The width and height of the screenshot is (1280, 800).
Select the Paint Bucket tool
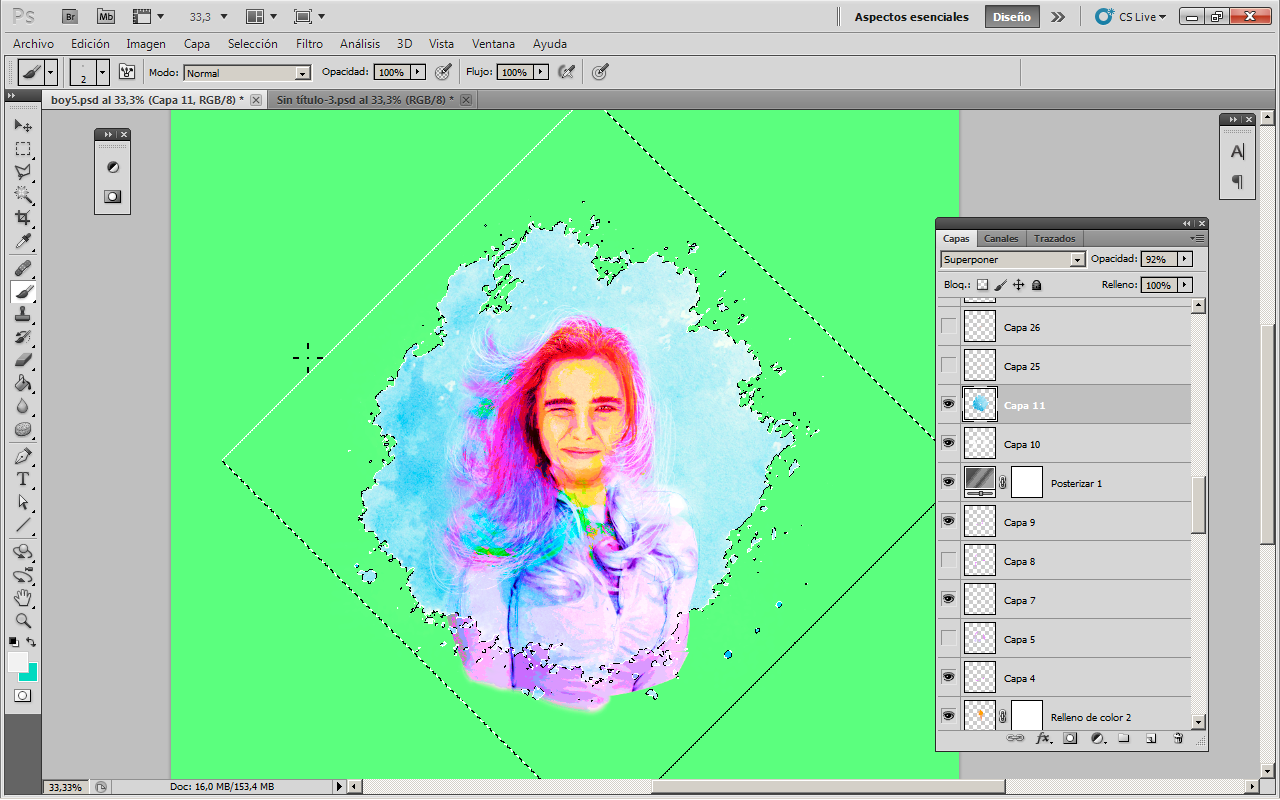tap(22, 383)
